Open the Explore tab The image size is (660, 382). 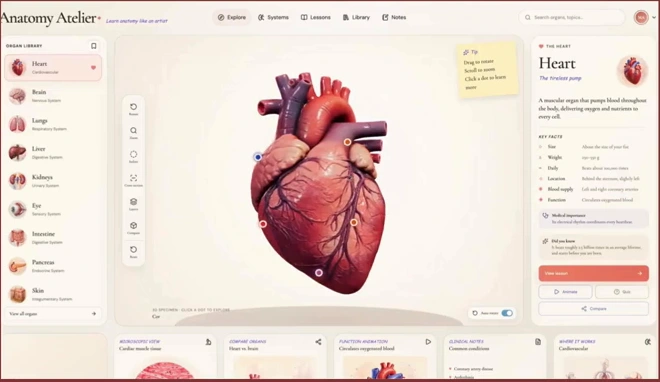coord(232,17)
